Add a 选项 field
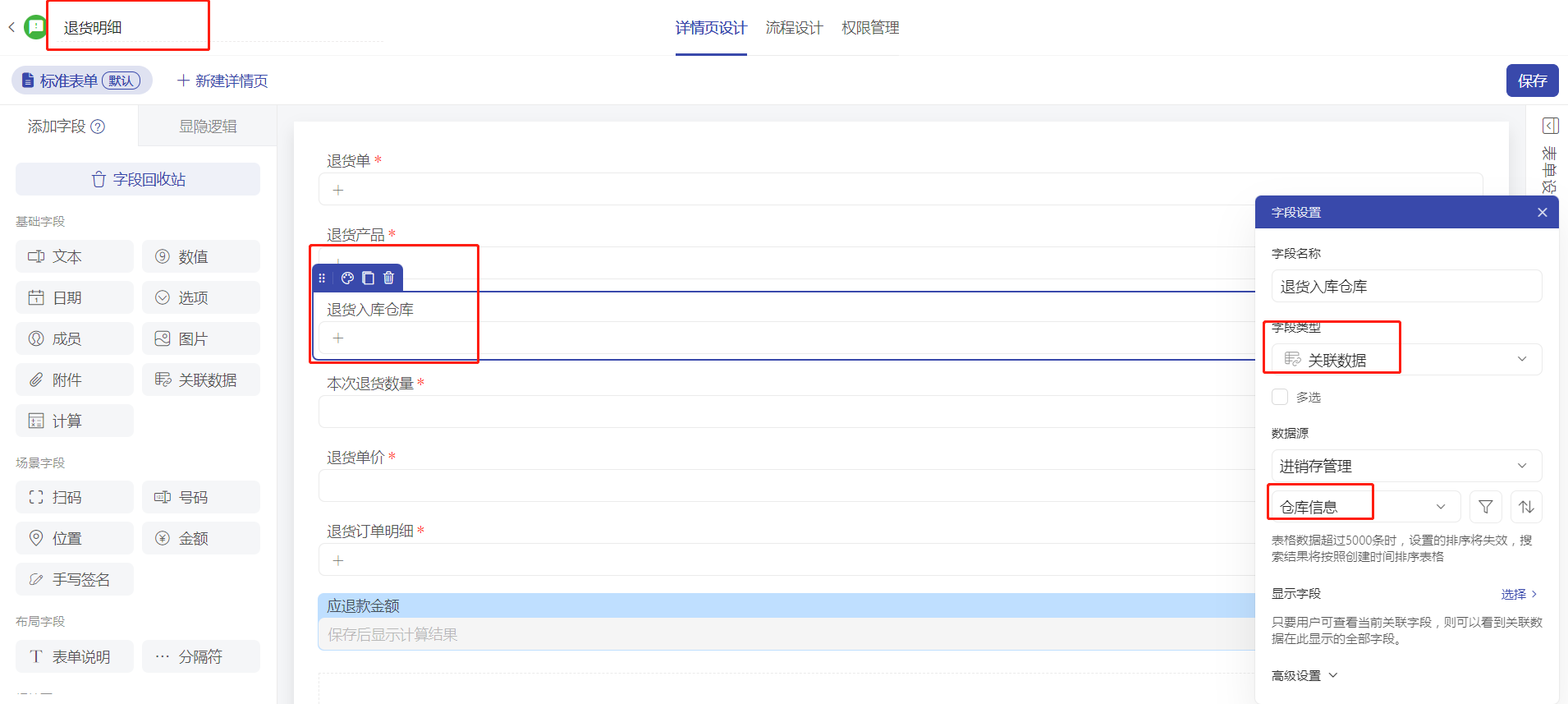This screenshot has width=1568, height=704. 201,297
